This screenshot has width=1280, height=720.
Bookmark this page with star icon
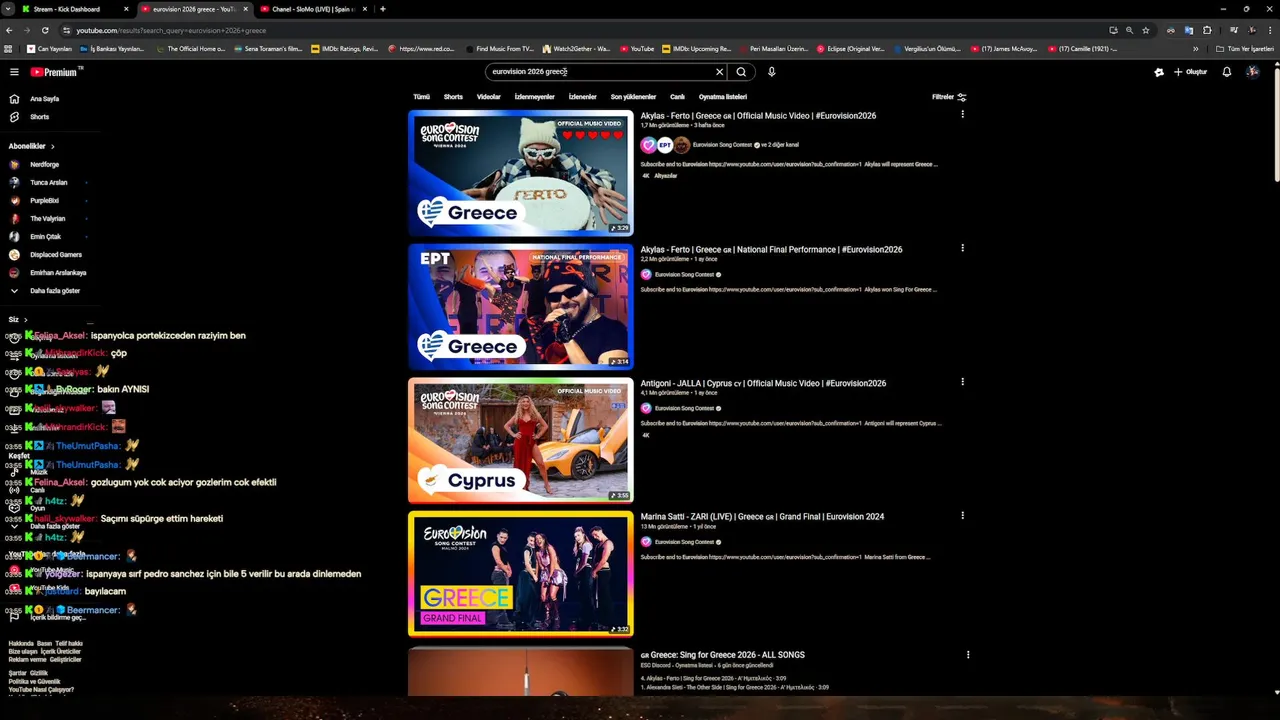1146,30
